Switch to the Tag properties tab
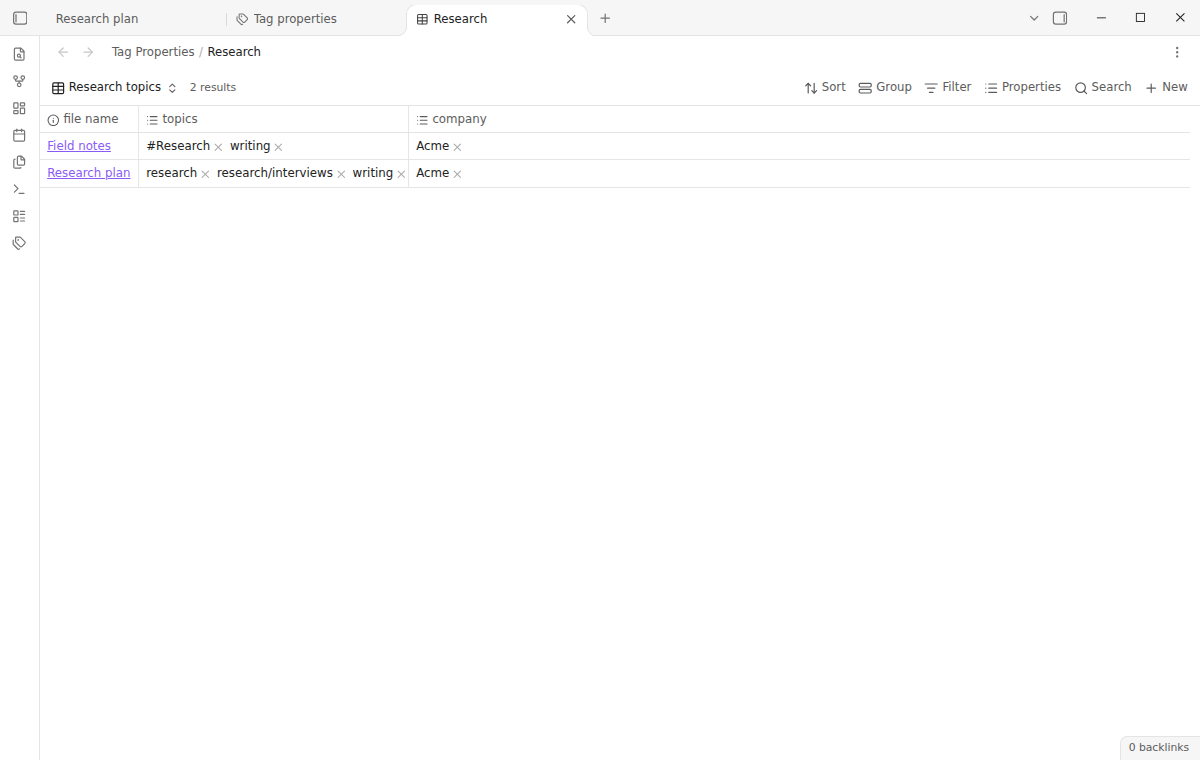The image size is (1200, 760). point(315,19)
